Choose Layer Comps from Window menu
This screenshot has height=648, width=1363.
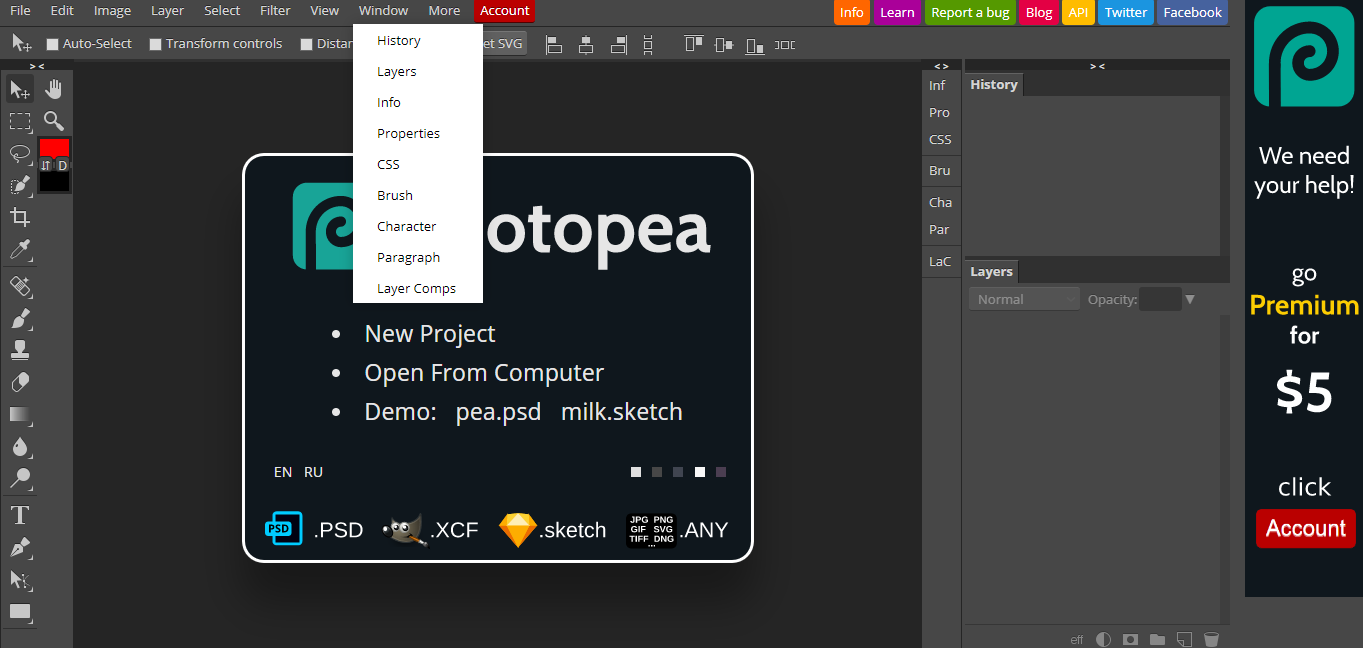[416, 288]
